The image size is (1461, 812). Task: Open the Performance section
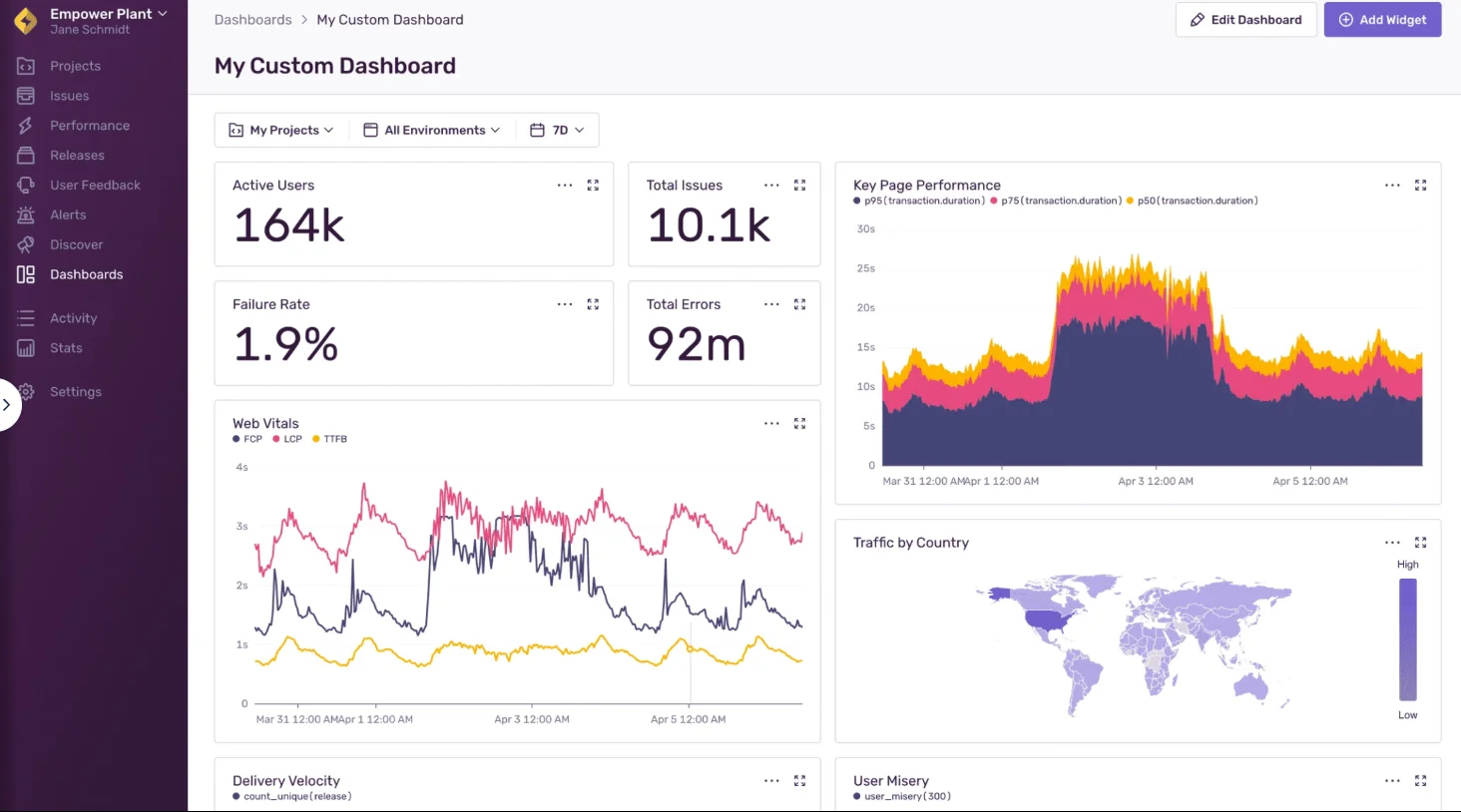coord(90,126)
